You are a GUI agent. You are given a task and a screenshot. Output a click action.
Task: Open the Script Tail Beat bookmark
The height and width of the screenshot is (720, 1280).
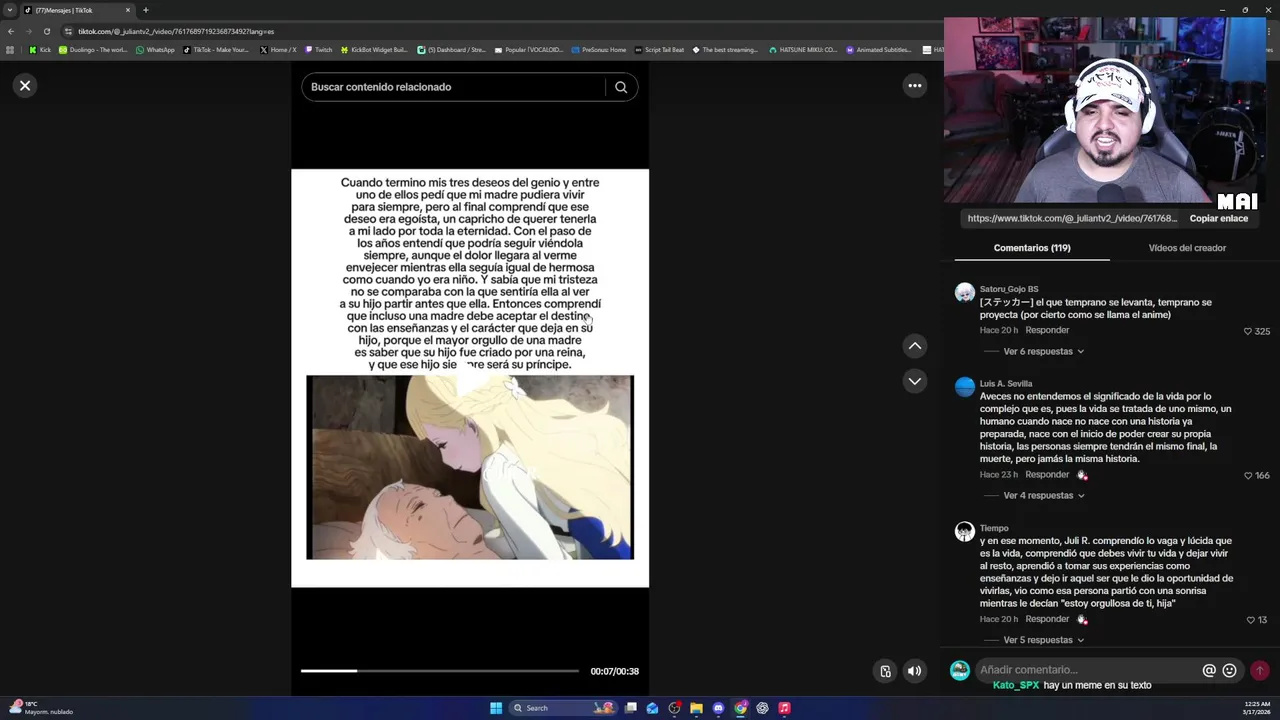(x=659, y=49)
